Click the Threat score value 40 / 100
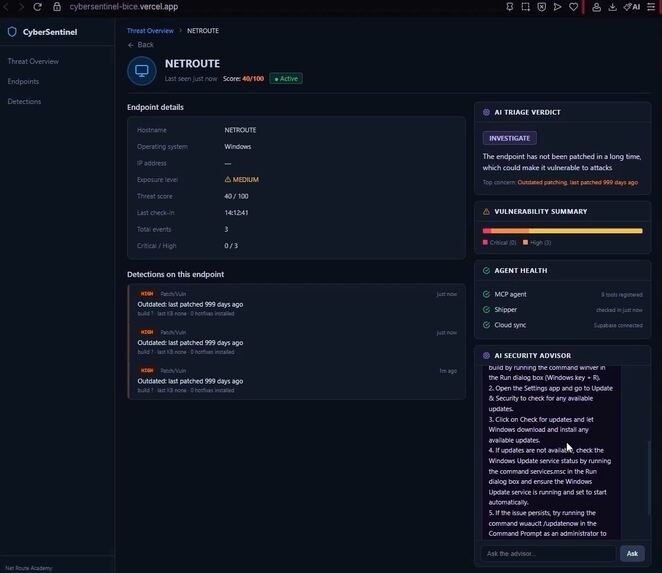 236,196
